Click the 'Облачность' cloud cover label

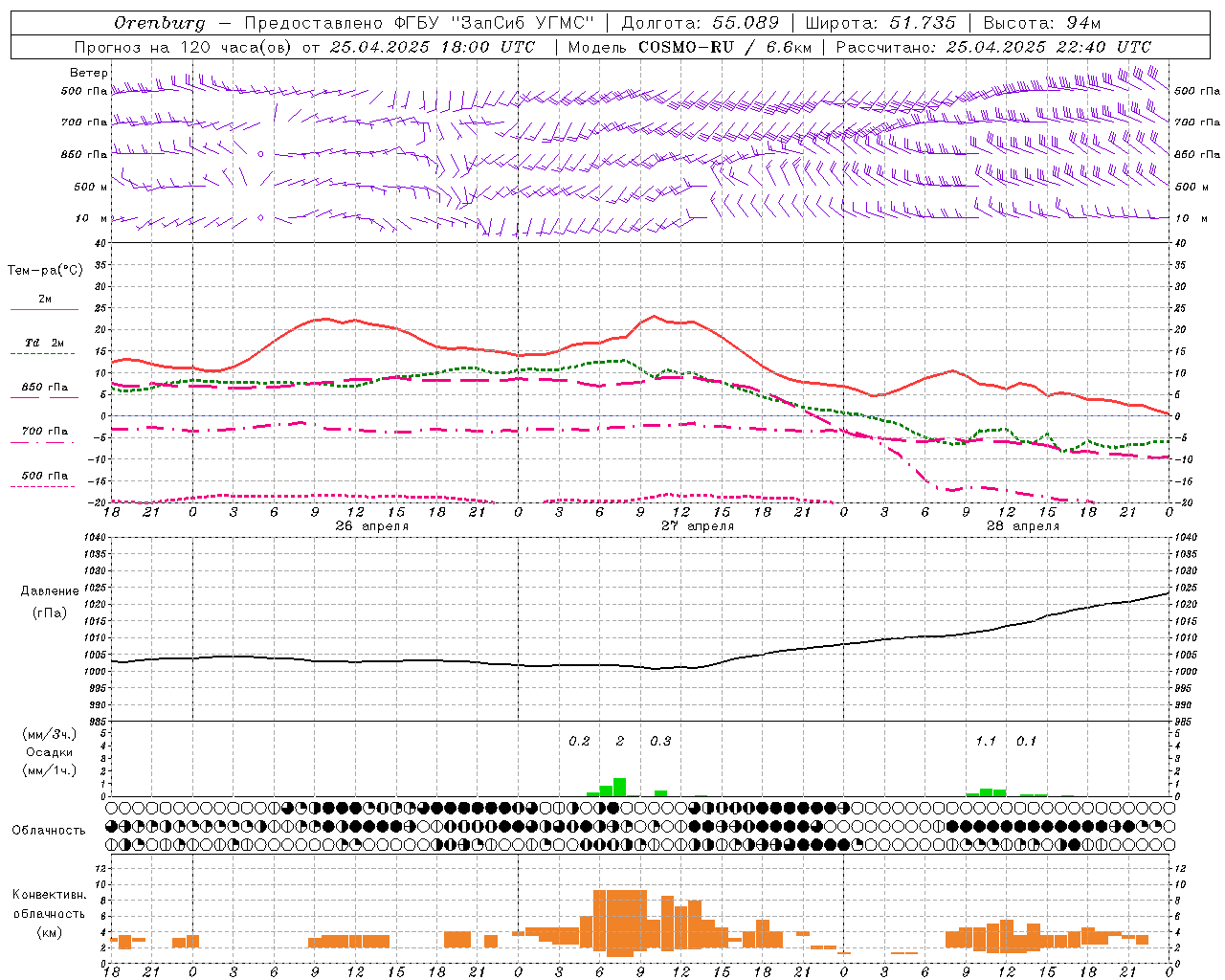tap(49, 831)
